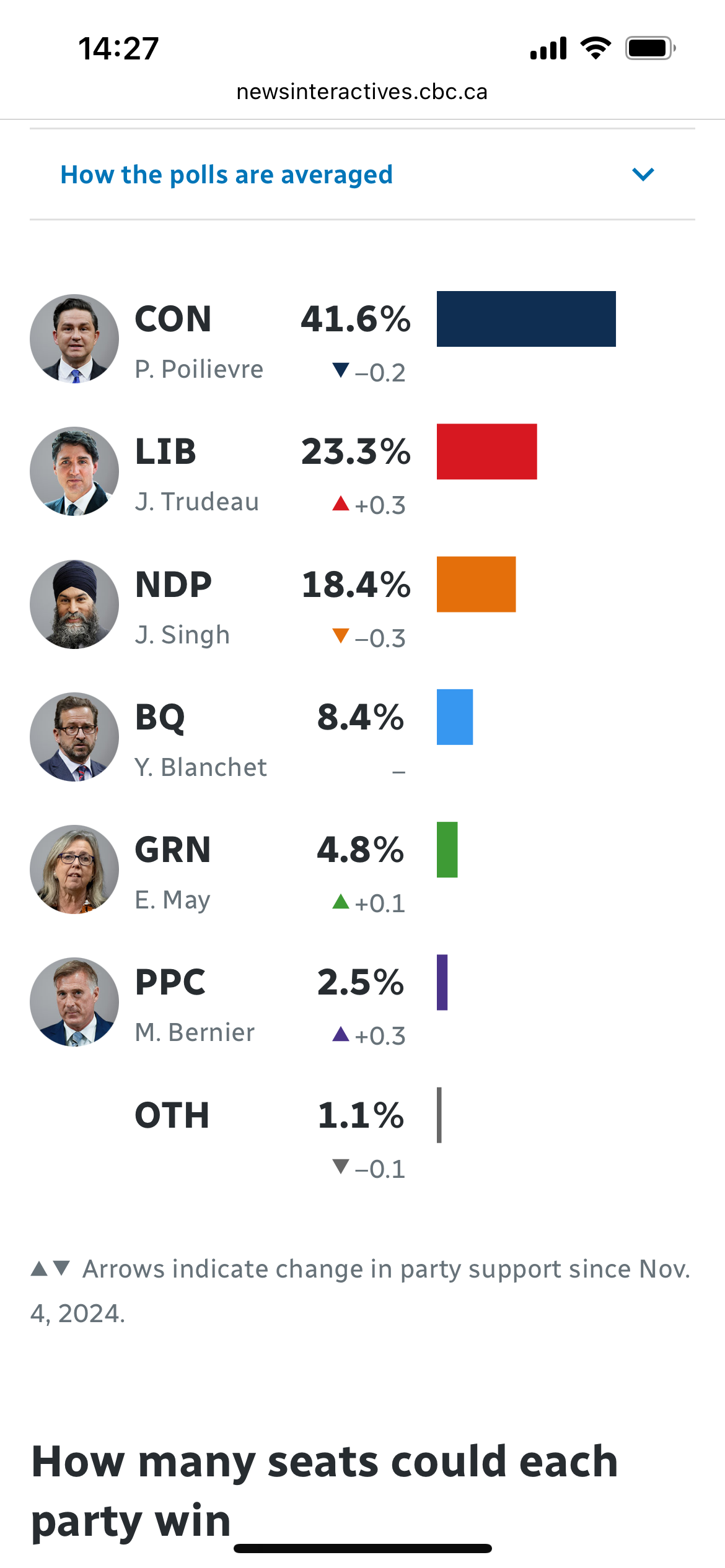Tap the newsinteractives.cbc.ca address bar
725x1568 pixels.
[x=362, y=92]
